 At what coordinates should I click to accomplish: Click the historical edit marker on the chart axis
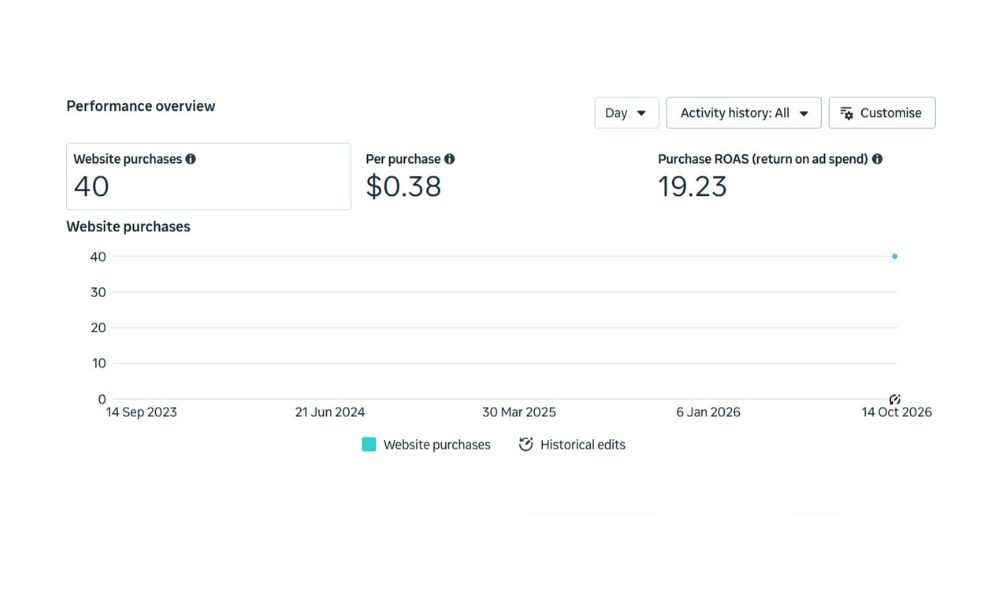(x=895, y=399)
